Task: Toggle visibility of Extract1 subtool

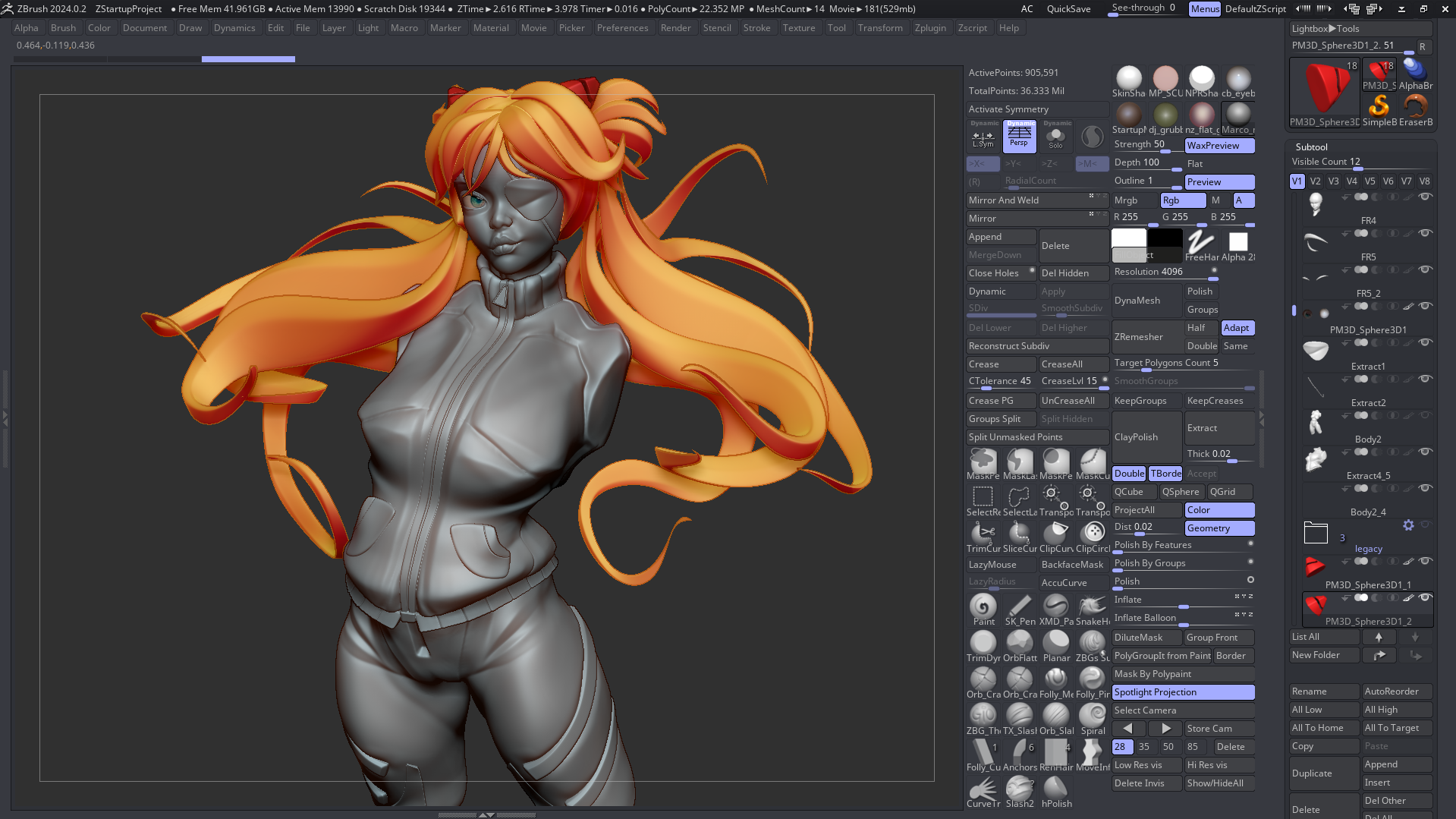Action: click(x=1425, y=342)
